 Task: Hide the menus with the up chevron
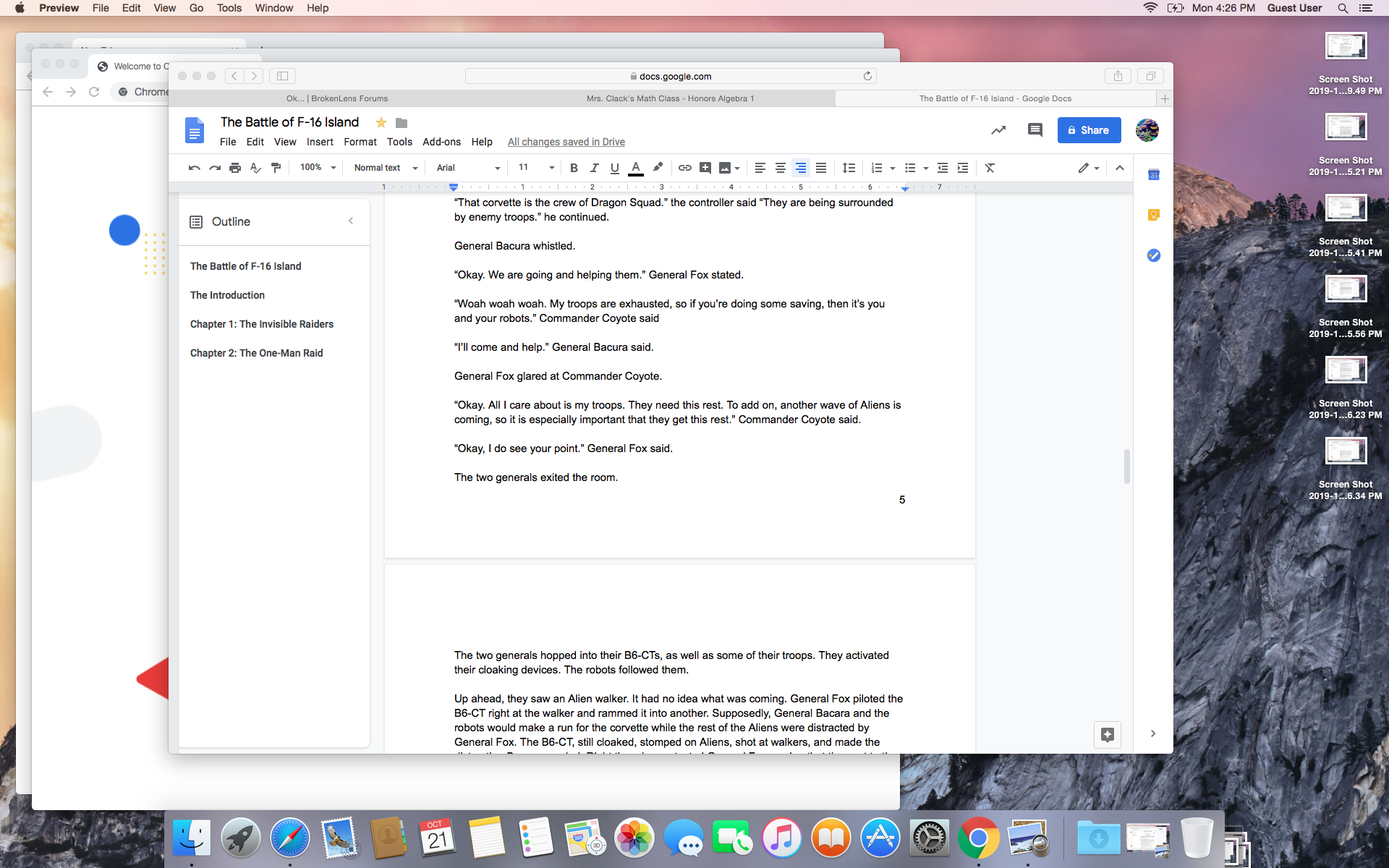(x=1119, y=168)
